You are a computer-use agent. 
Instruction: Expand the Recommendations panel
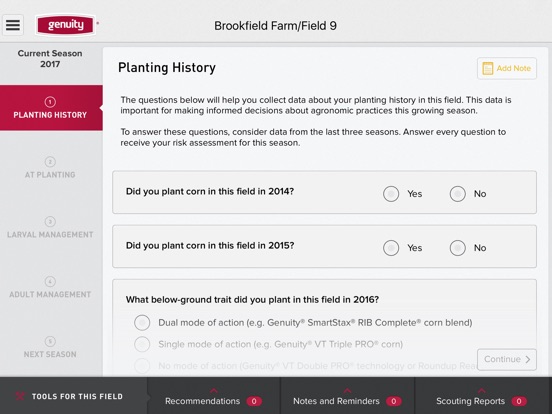click(x=214, y=396)
